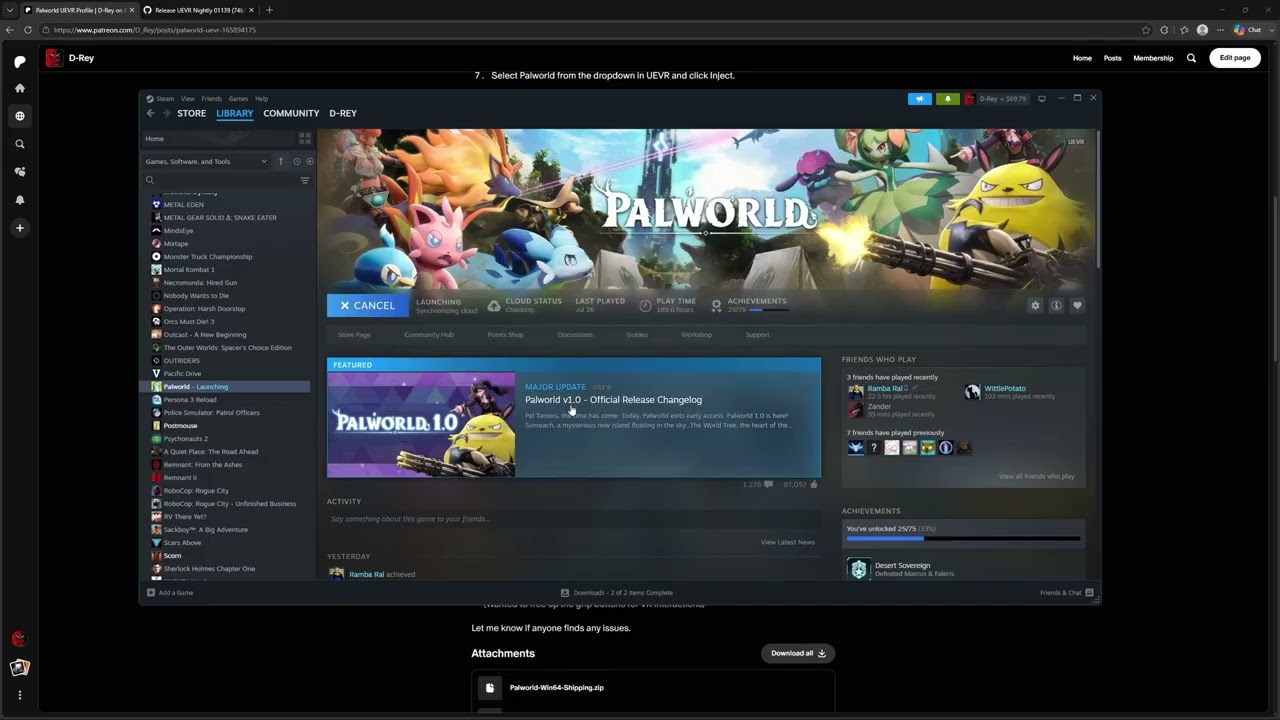Open the Help menu in Steam
The height and width of the screenshot is (720, 1280).
coord(261,99)
